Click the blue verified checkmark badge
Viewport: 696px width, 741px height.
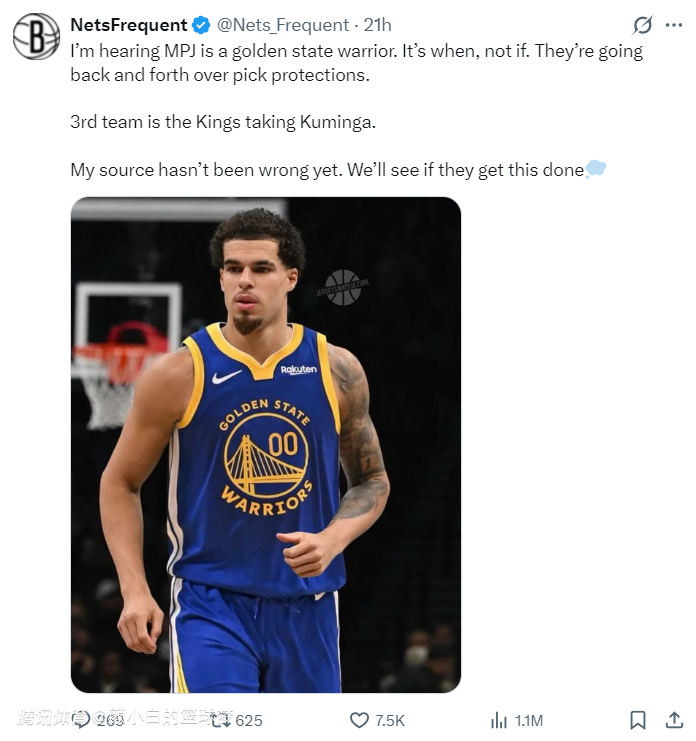click(x=201, y=25)
